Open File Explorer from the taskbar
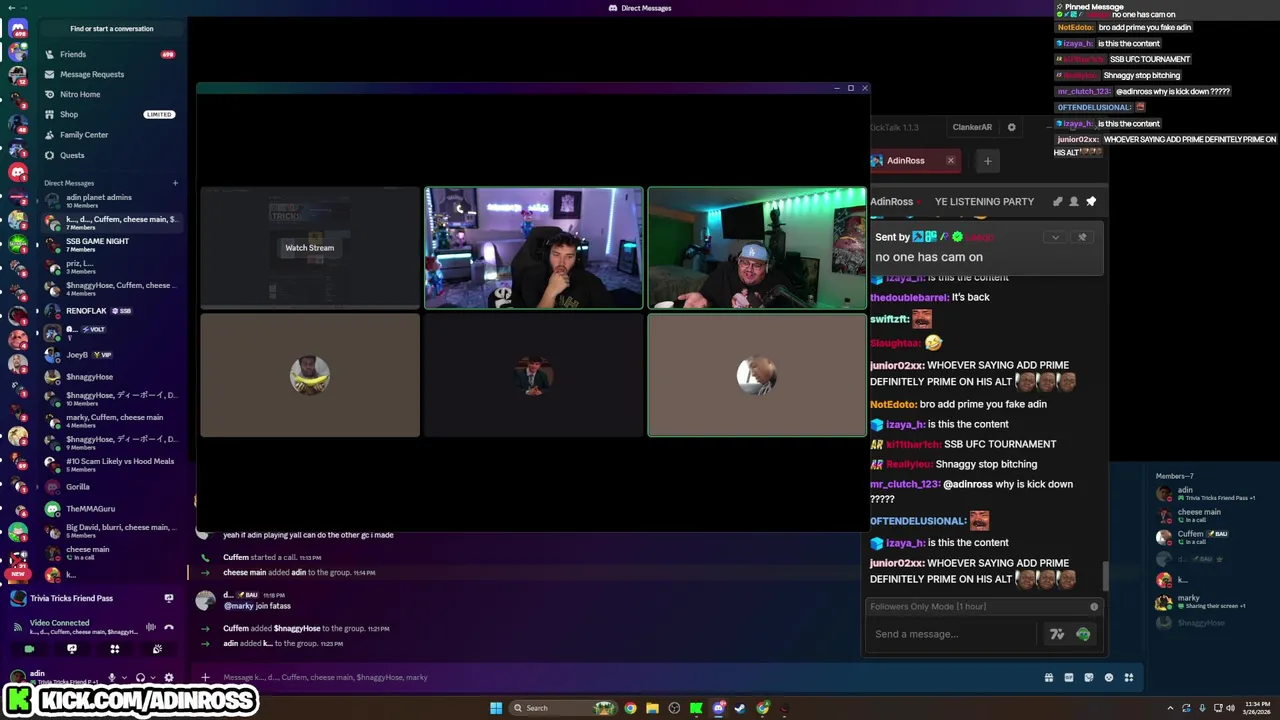Viewport: 1280px width, 720px height. coord(652,708)
